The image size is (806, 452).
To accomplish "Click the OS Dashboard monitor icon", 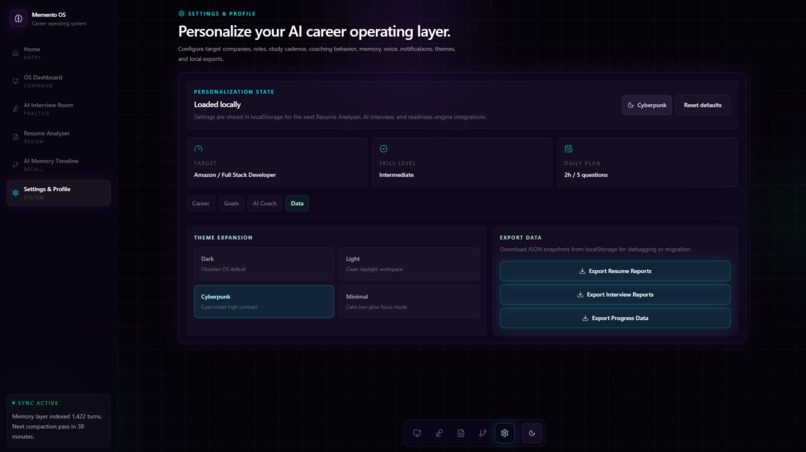I will point(15,81).
